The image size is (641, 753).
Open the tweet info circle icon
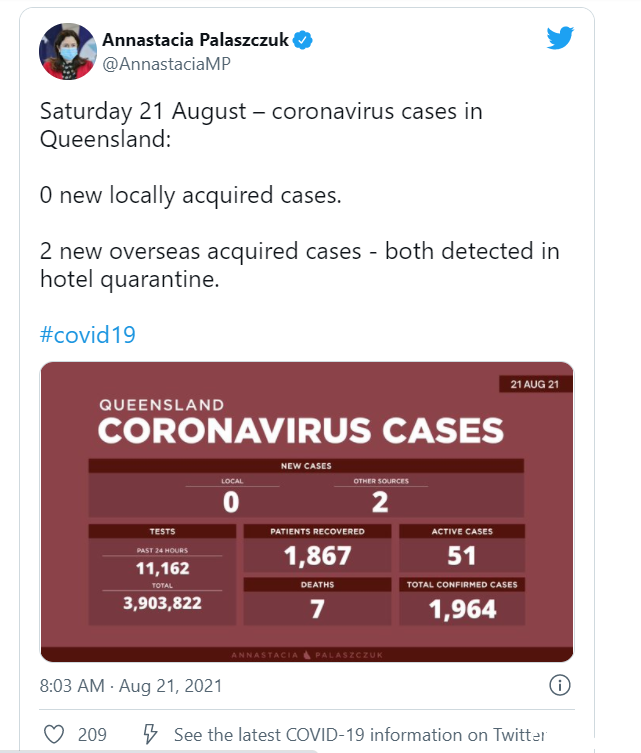click(559, 685)
